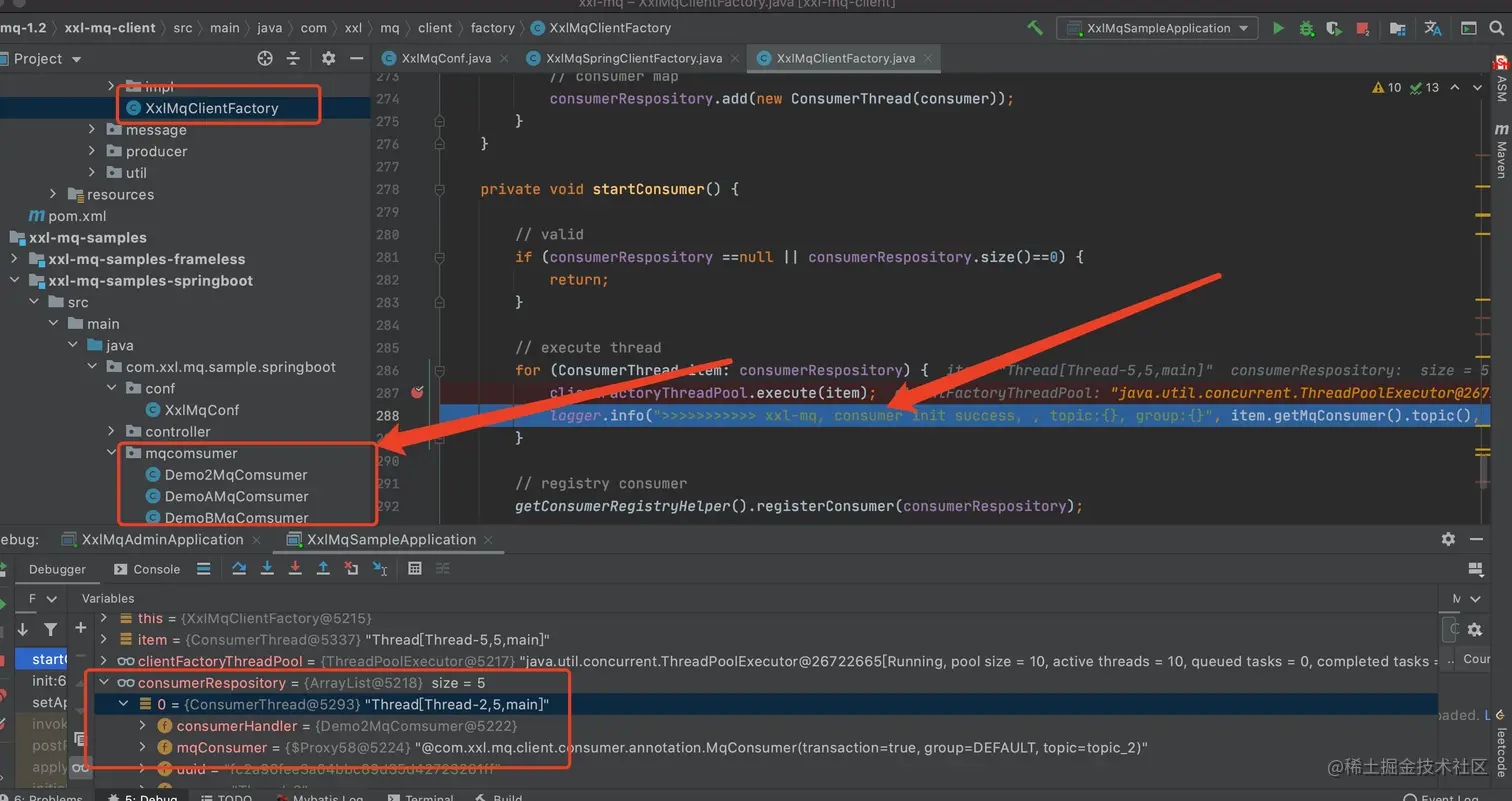The height and width of the screenshot is (801, 1512).
Task: Click the factory breadcrumb in navigation bar
Action: (492, 28)
